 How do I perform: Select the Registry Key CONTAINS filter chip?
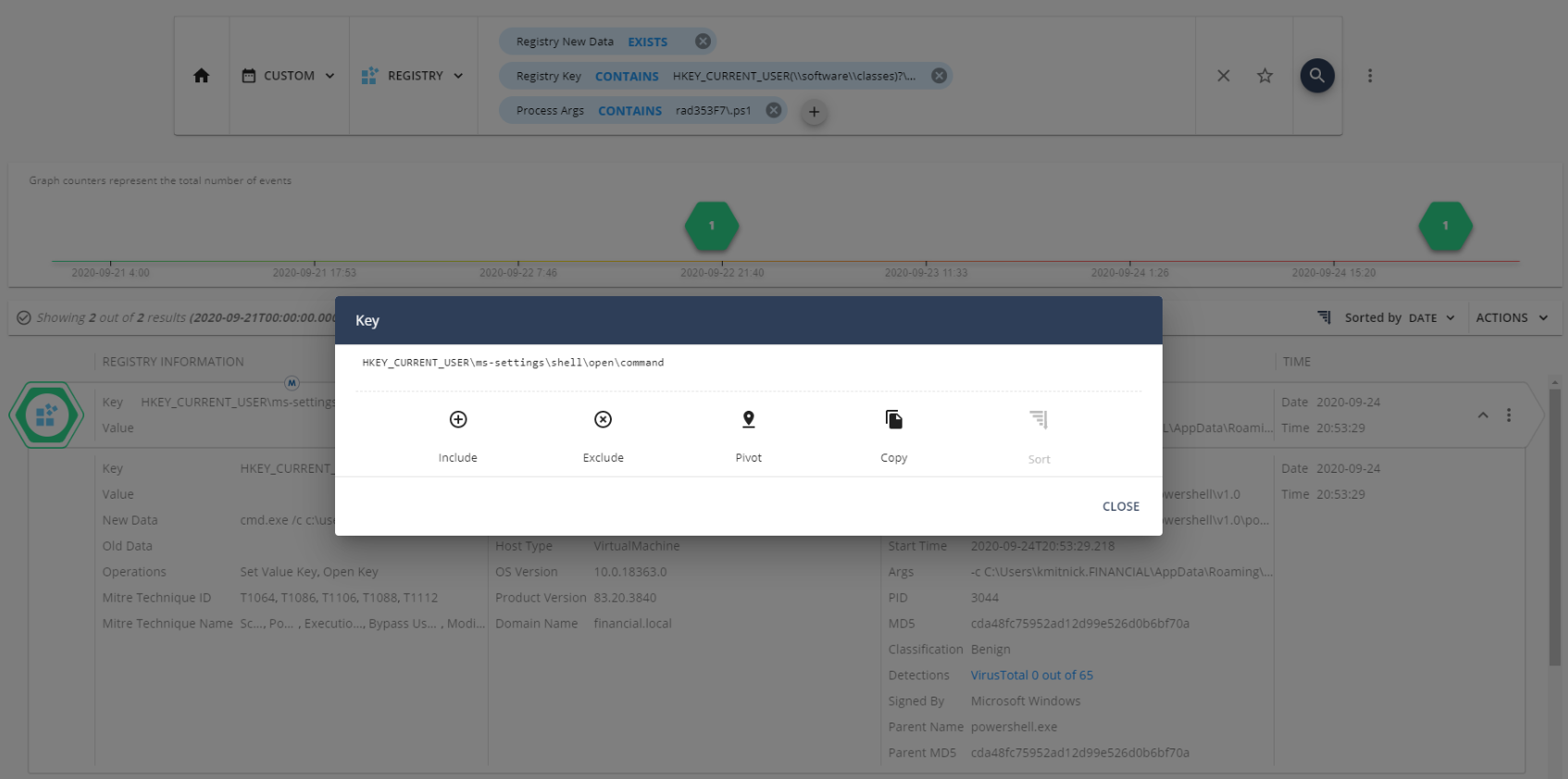click(726, 76)
